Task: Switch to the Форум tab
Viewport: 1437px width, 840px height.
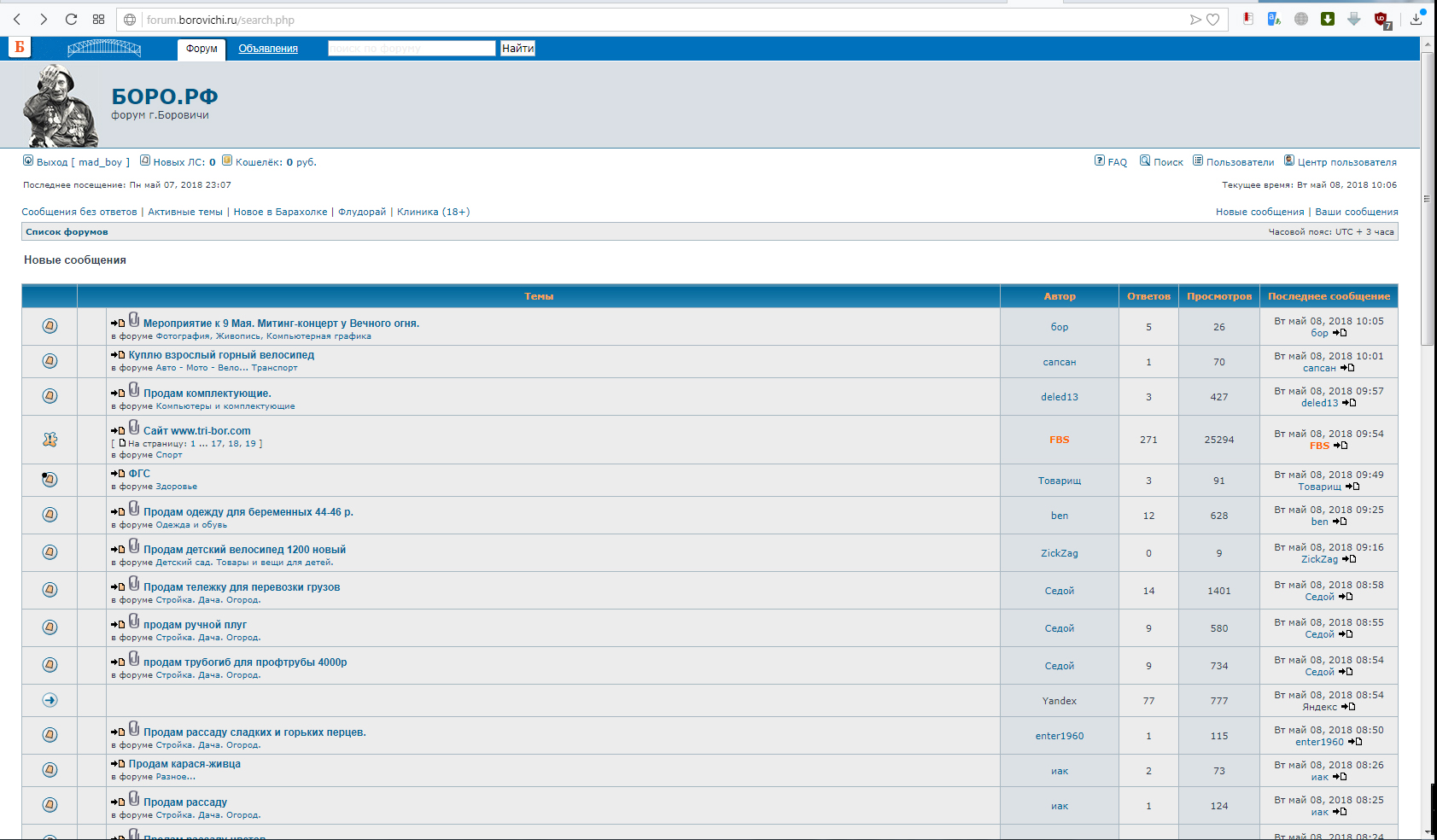Action: coord(202,49)
